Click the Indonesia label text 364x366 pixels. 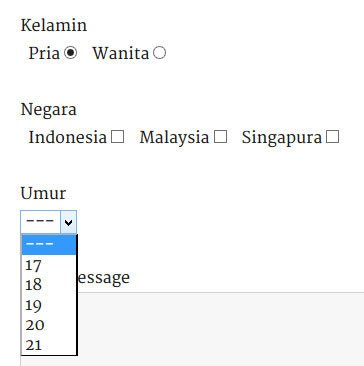tap(68, 137)
